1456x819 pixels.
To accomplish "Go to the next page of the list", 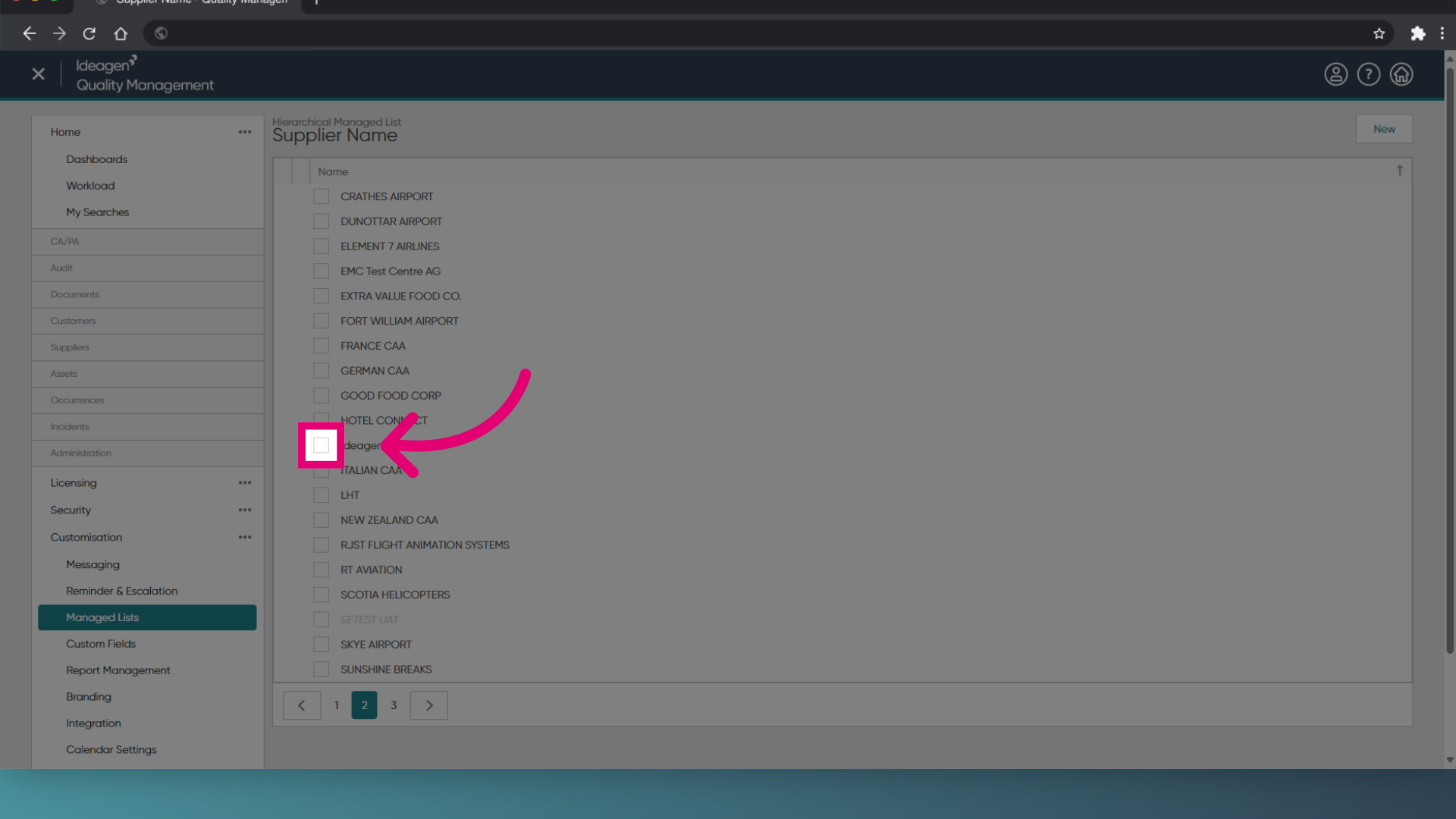I will click(428, 705).
